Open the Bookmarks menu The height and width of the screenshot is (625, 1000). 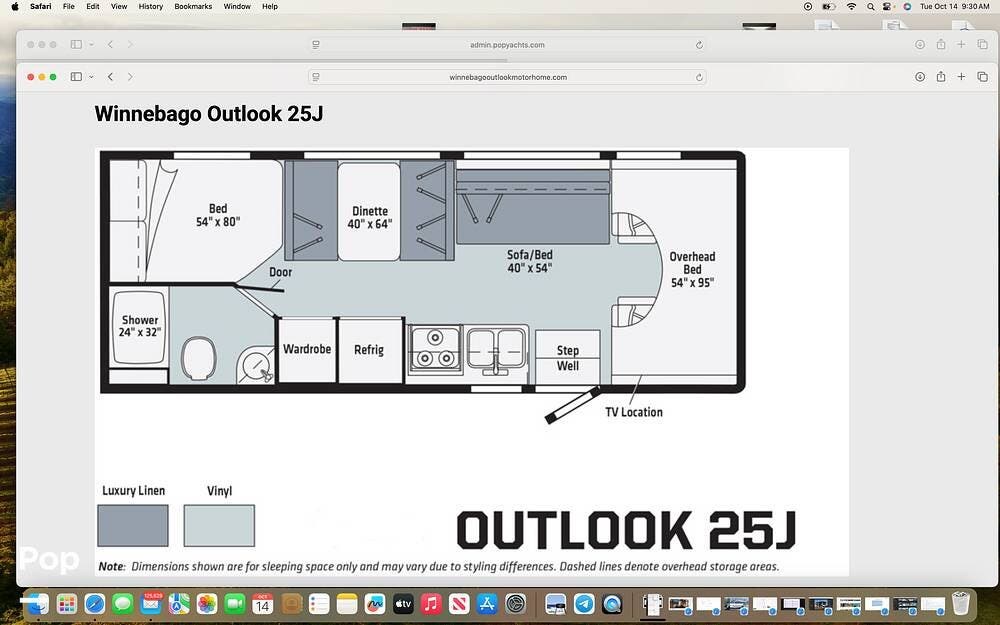(193, 6)
